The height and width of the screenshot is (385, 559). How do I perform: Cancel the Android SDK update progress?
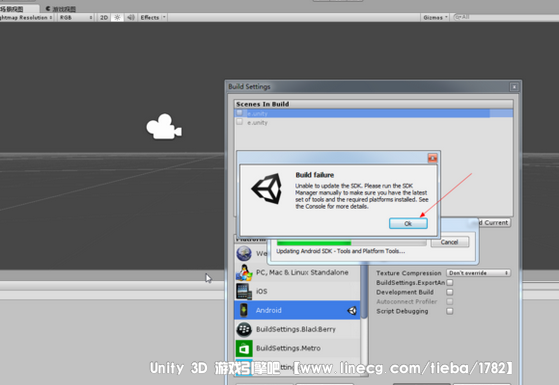pyautogui.click(x=450, y=242)
